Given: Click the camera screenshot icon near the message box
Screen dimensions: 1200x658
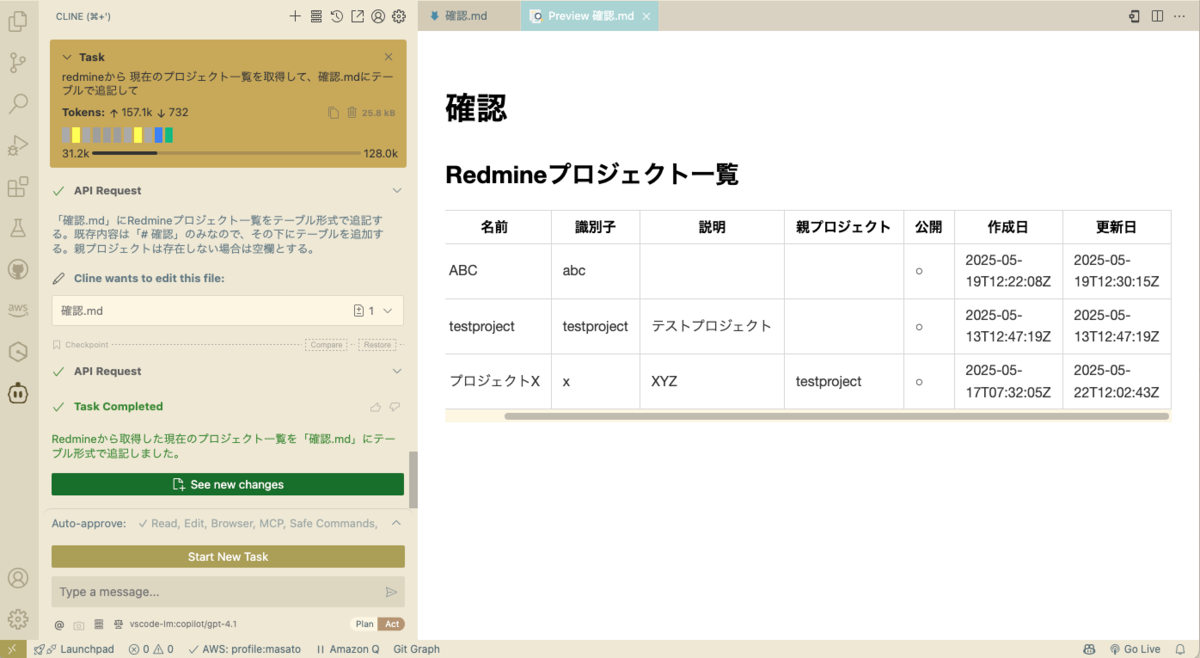Looking at the screenshot, I should click(78, 623).
